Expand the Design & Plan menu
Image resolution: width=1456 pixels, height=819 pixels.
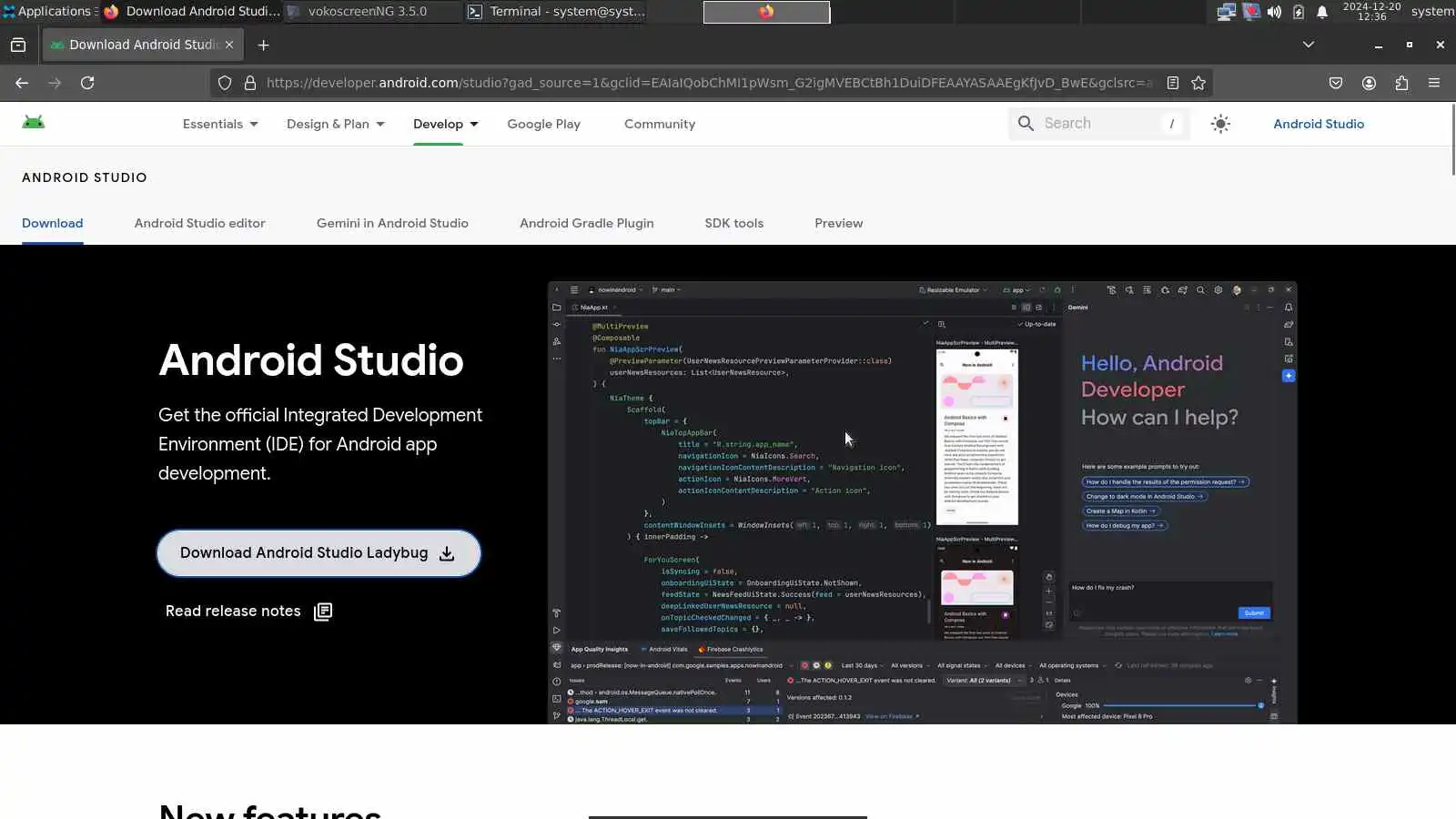tap(336, 124)
